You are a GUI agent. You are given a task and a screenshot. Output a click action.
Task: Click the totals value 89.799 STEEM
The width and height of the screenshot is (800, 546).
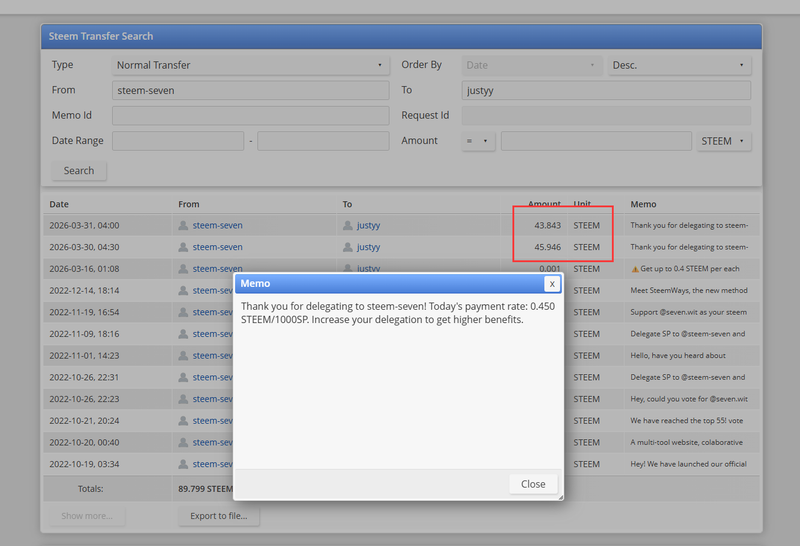click(x=205, y=489)
